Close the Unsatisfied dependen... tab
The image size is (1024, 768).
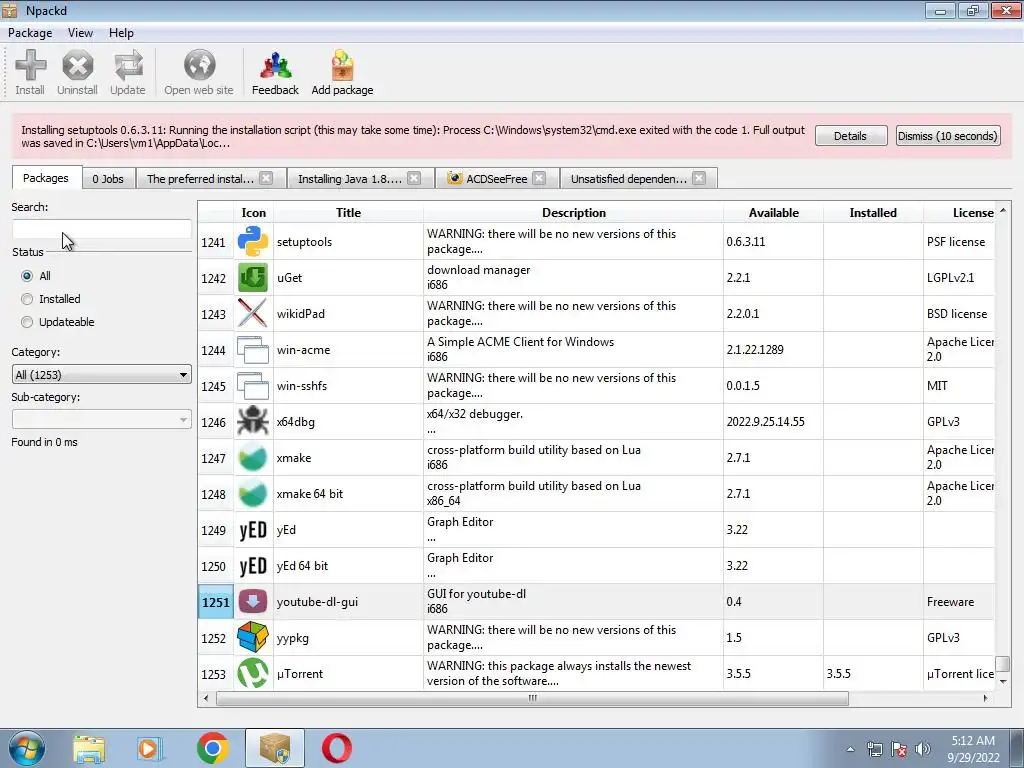pos(699,178)
